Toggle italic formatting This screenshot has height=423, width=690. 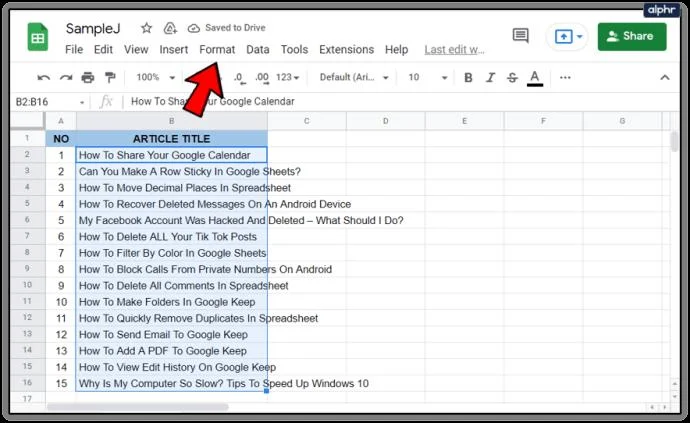[490, 77]
